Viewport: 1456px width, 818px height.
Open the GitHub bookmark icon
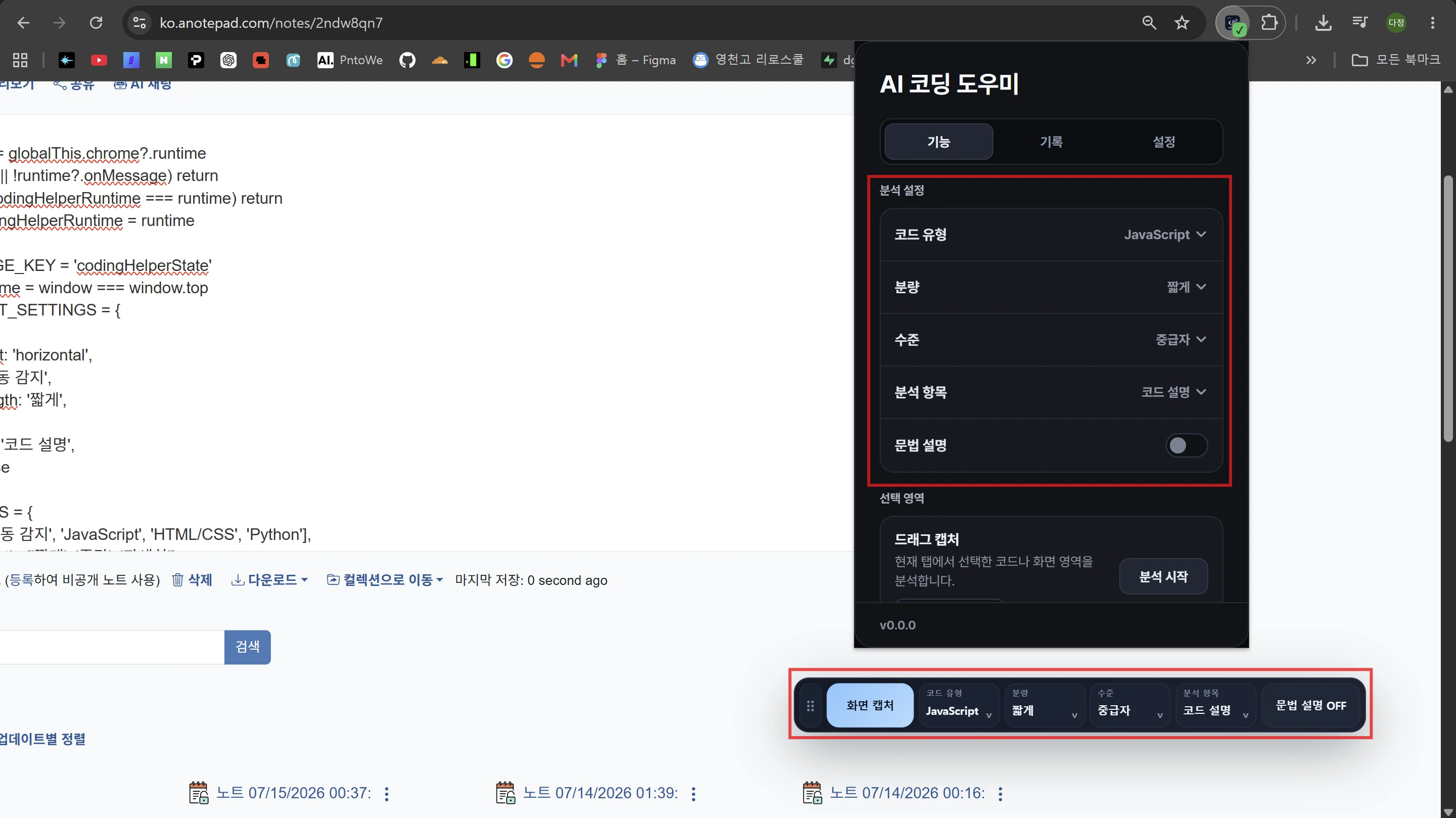coord(407,60)
